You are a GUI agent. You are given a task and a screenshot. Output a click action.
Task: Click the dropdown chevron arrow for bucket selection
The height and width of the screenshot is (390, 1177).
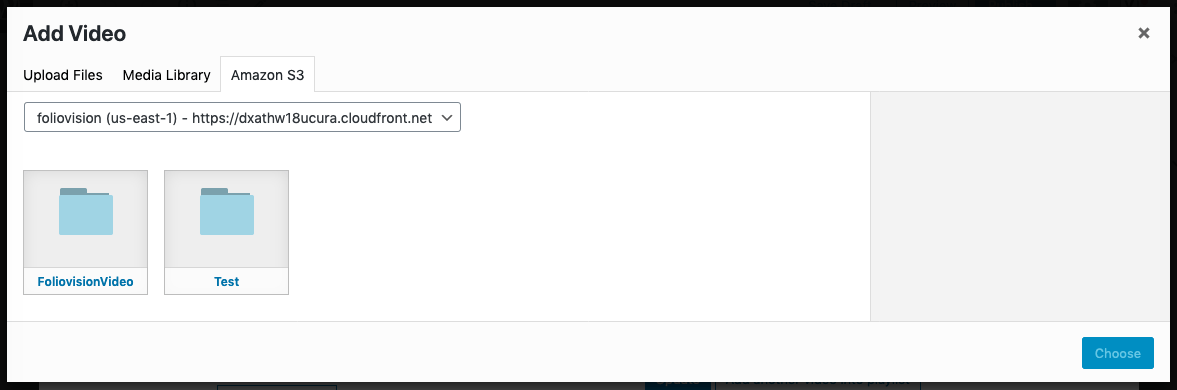point(446,118)
